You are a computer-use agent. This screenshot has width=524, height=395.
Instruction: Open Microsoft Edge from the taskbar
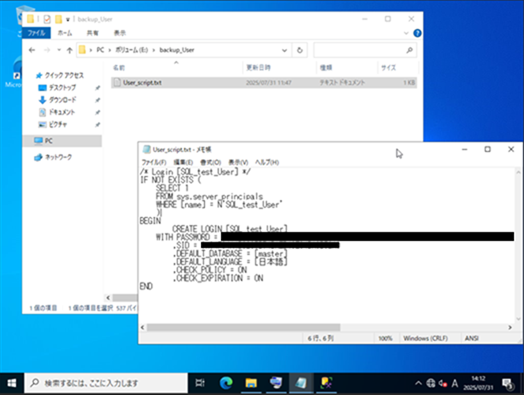[226, 383]
